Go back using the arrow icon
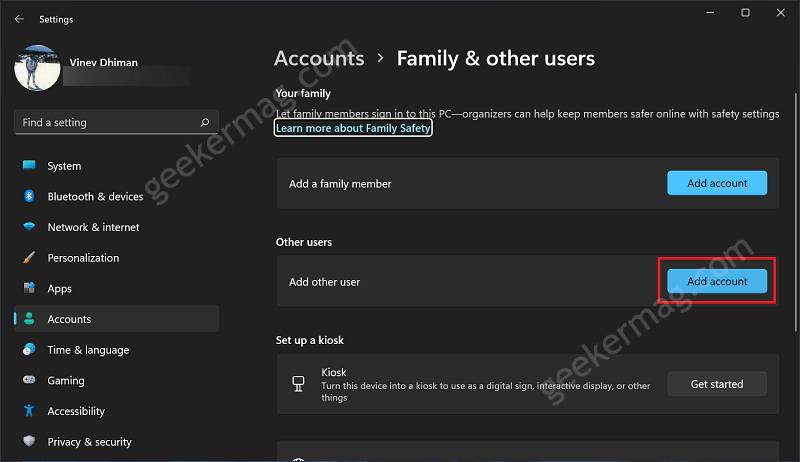 (x=19, y=19)
